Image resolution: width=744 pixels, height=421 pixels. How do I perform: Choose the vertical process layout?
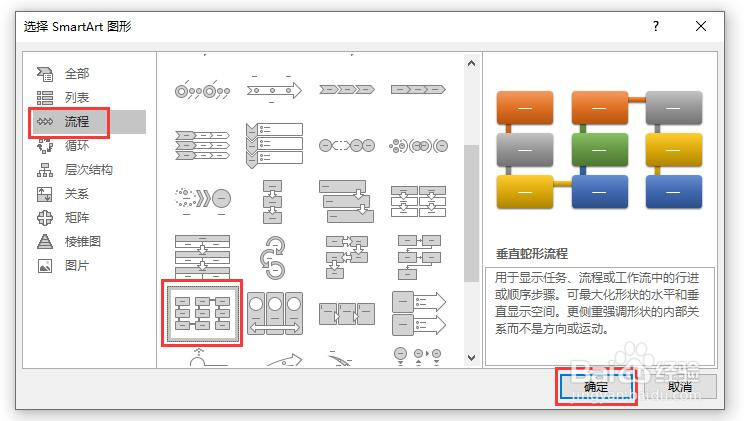click(x=272, y=201)
